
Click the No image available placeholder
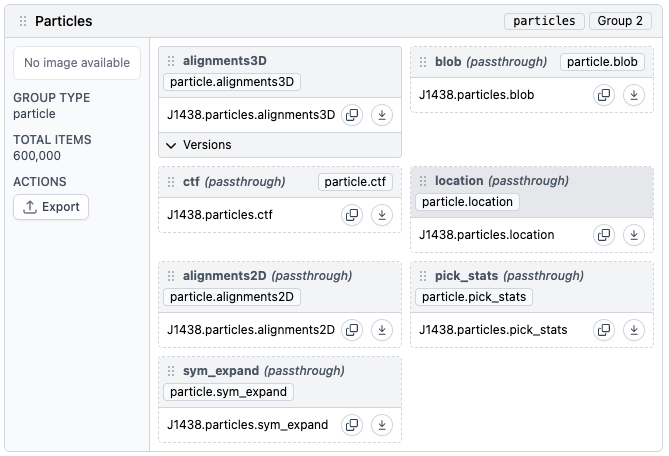[x=77, y=63]
